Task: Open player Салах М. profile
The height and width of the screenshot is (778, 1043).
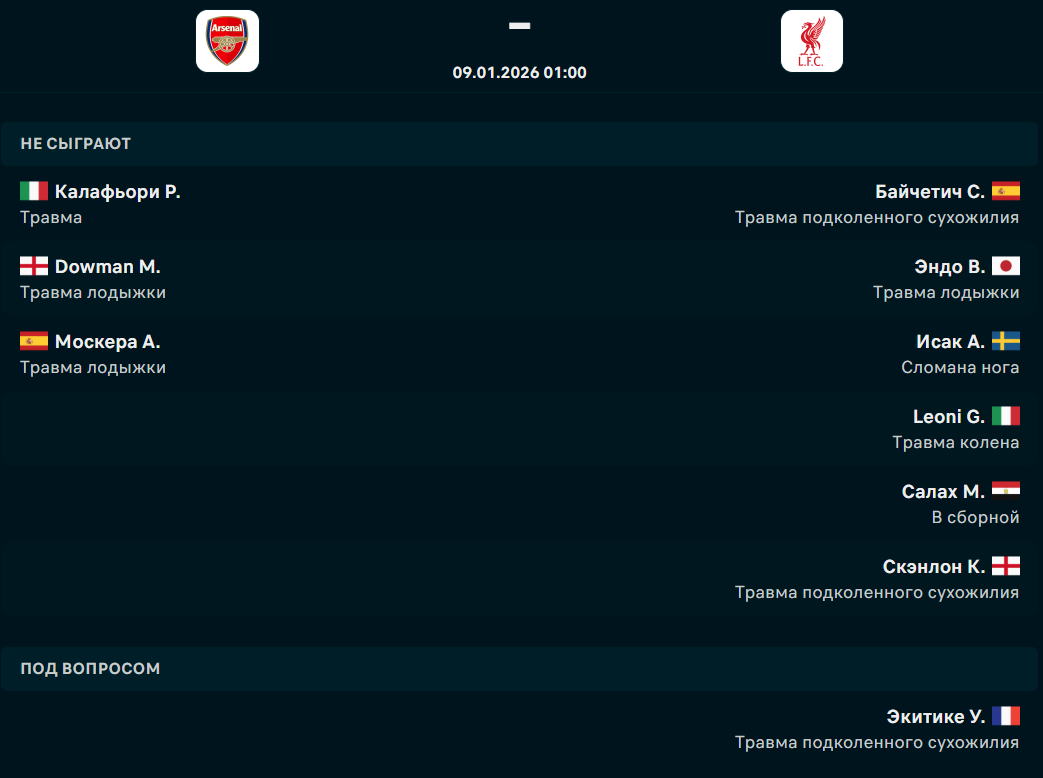Action: [x=942, y=492]
